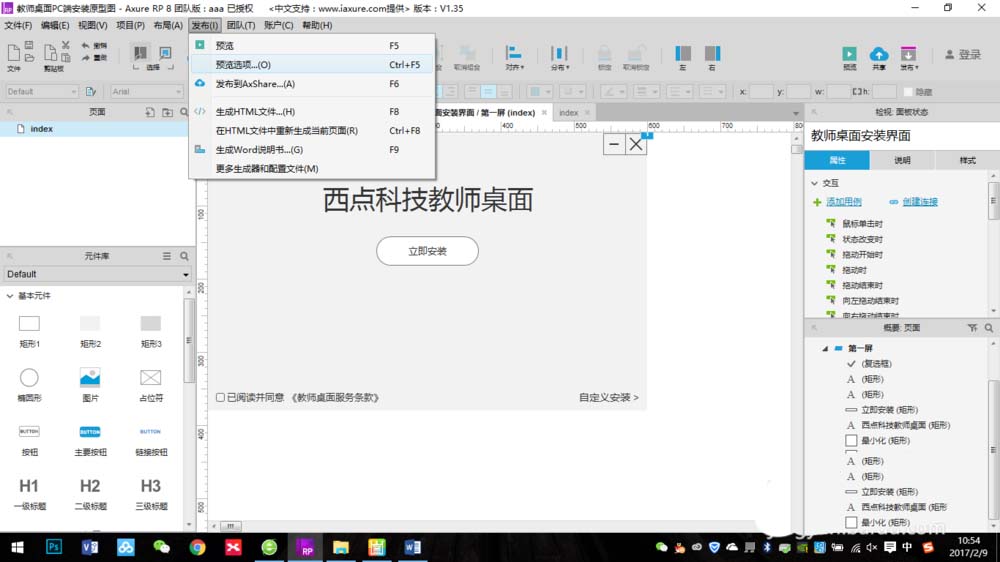The height and width of the screenshot is (562, 1000).
Task: Open the Help (帮助) menu
Action: click(316, 26)
